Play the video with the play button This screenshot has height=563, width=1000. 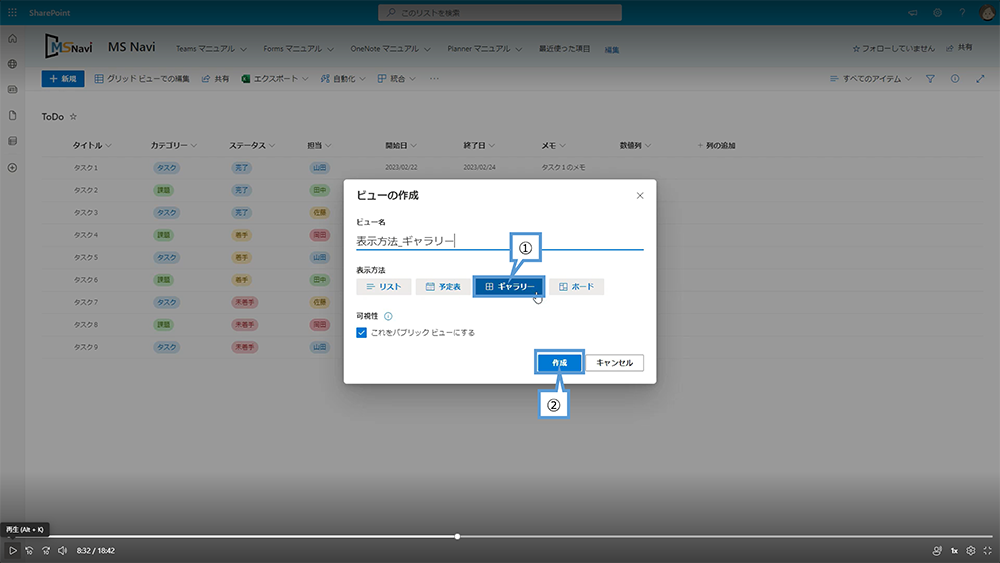[13, 550]
